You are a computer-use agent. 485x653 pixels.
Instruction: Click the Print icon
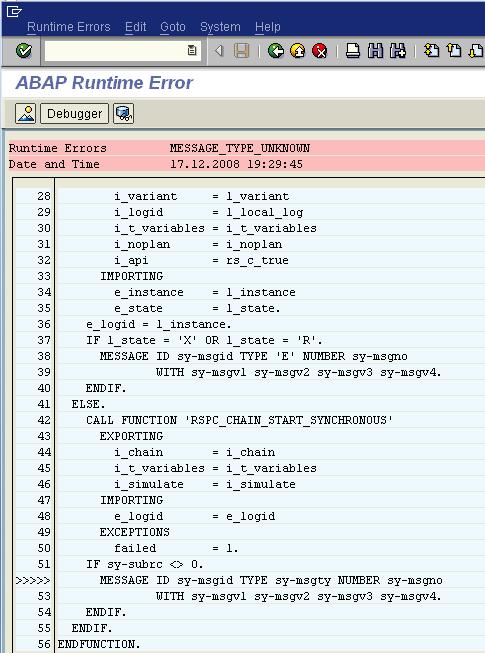click(353, 51)
